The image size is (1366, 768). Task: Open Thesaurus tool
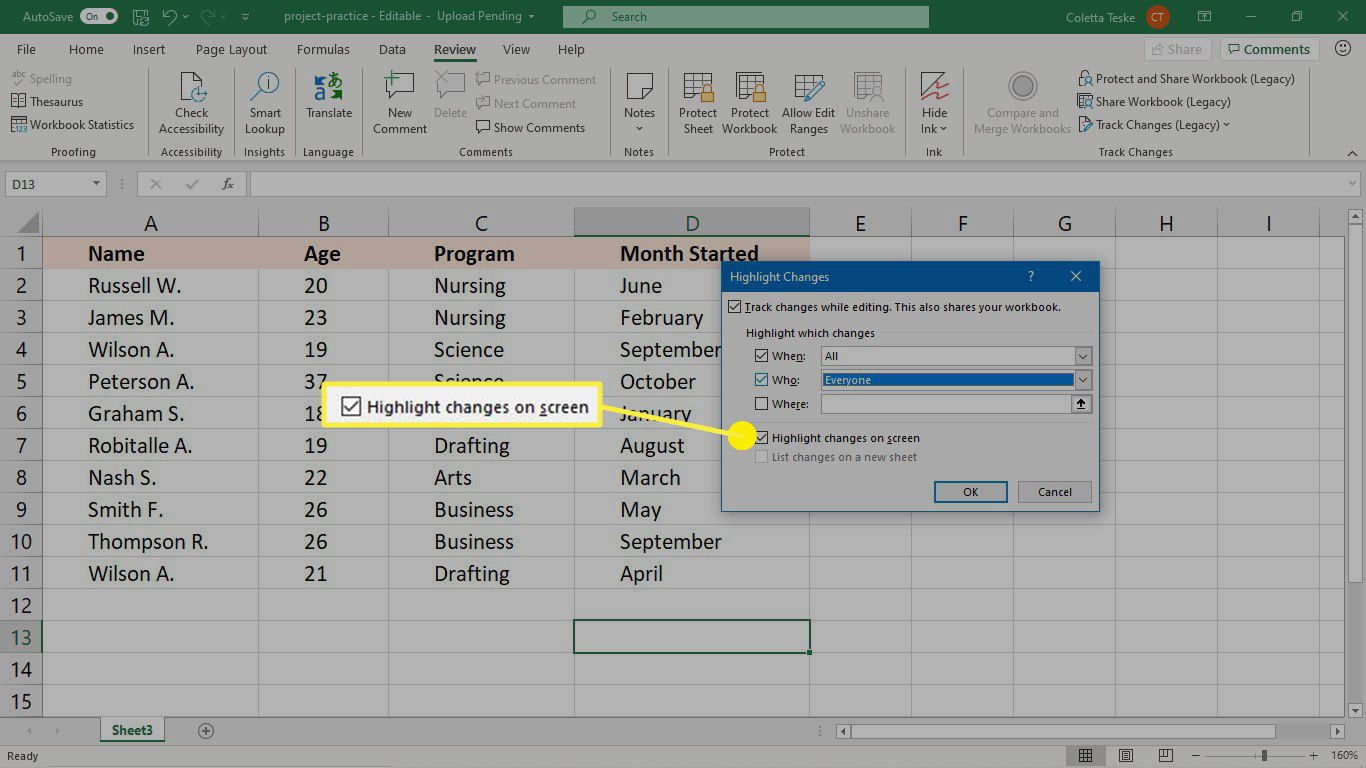coord(47,102)
